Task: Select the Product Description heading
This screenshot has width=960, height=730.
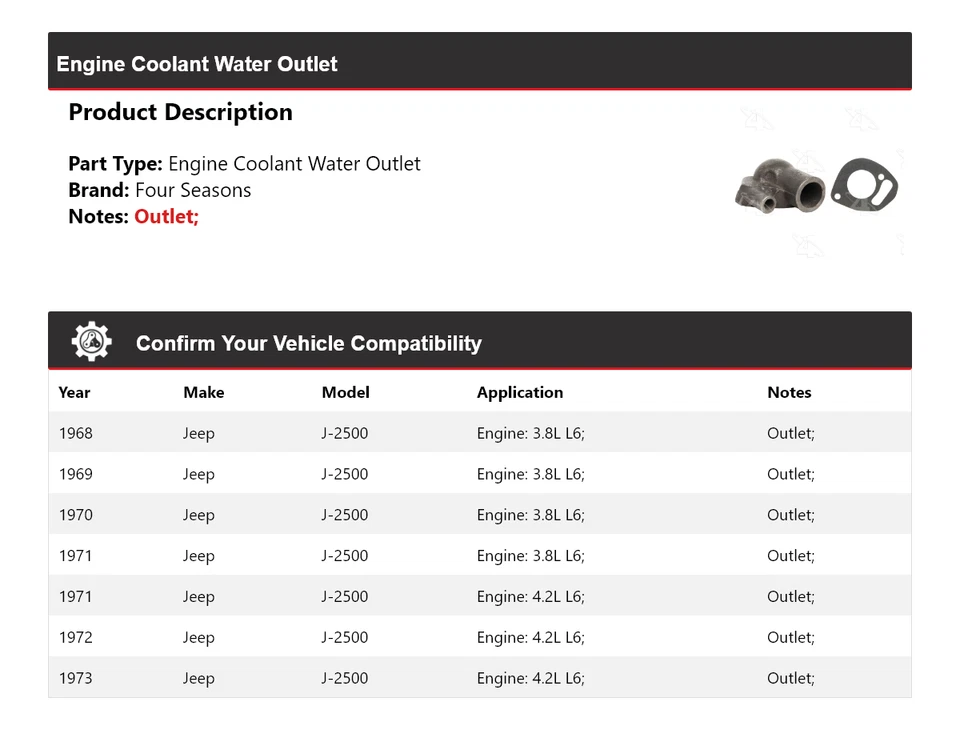Action: click(x=180, y=112)
